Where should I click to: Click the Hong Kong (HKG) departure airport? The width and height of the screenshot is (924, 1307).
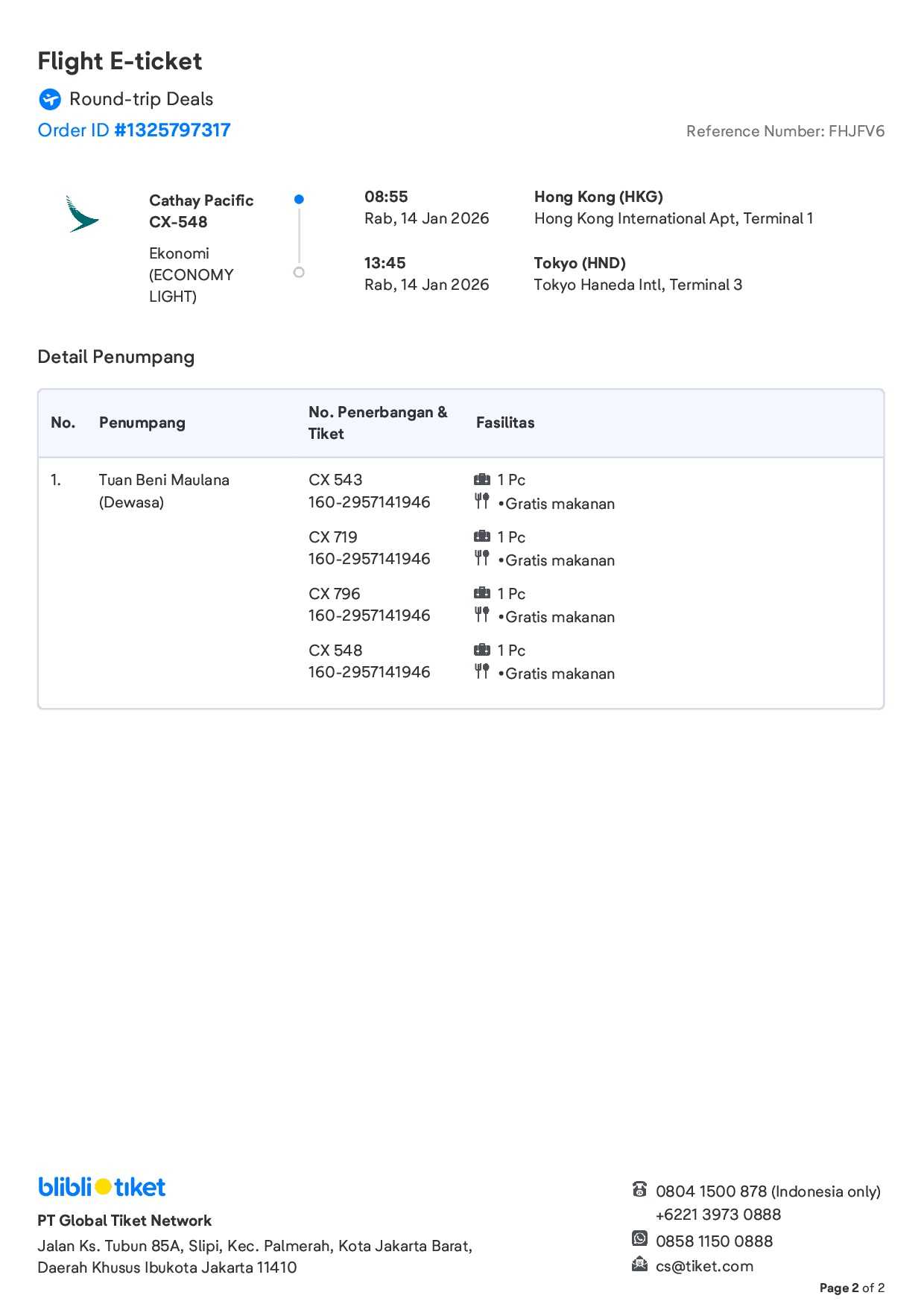(598, 197)
